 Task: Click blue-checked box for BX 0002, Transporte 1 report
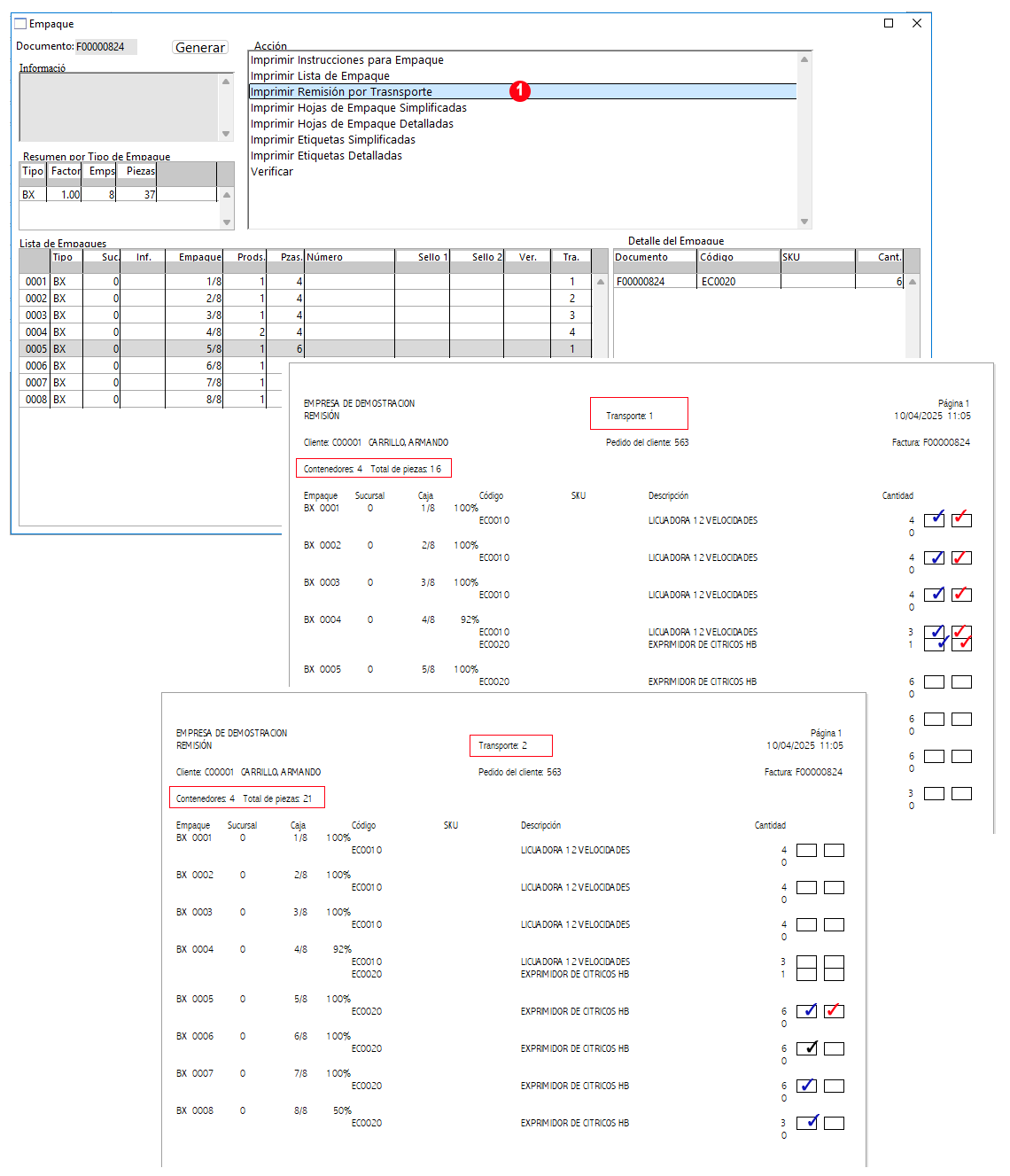coord(934,557)
